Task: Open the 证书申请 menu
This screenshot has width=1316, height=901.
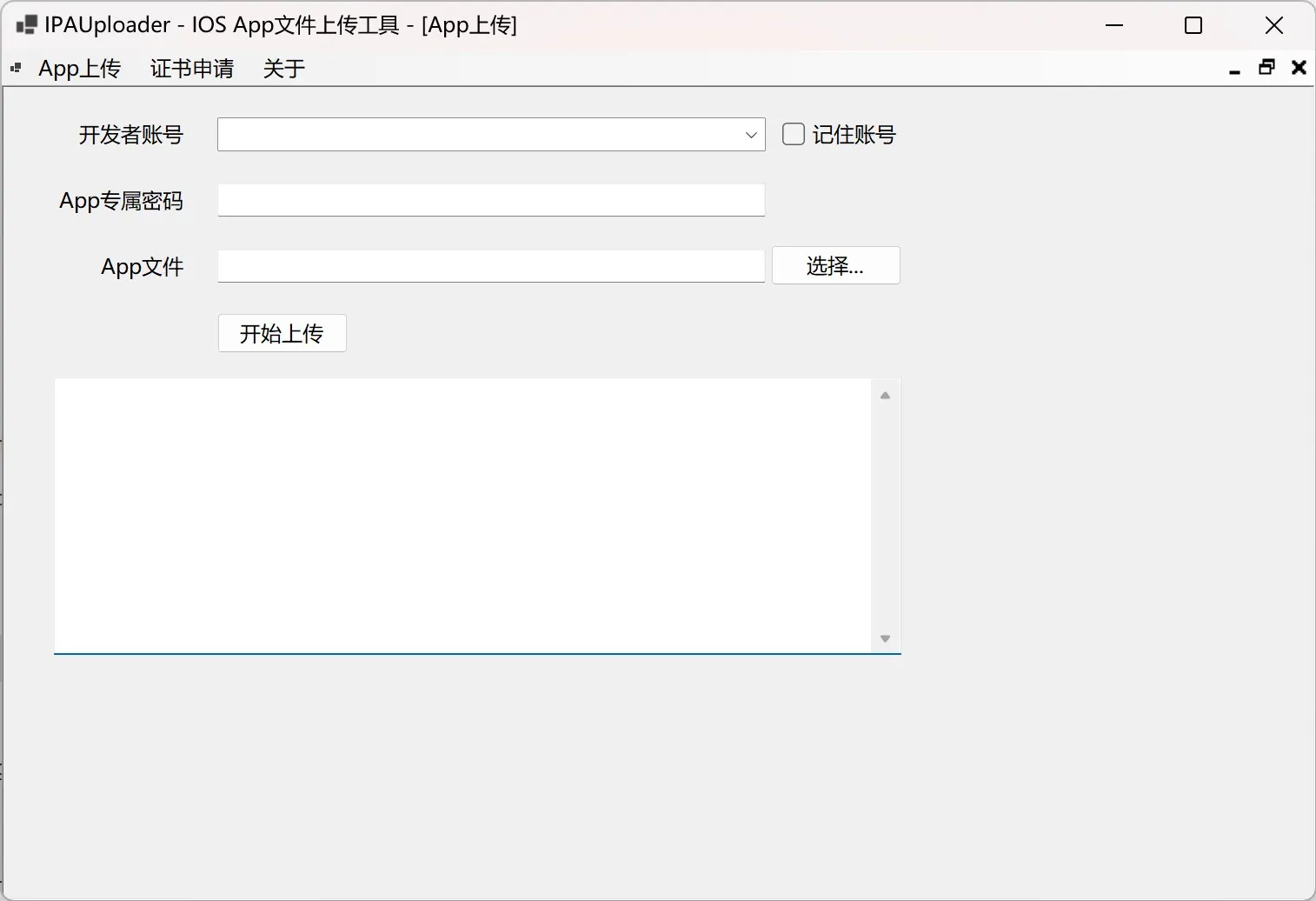Action: point(191,69)
